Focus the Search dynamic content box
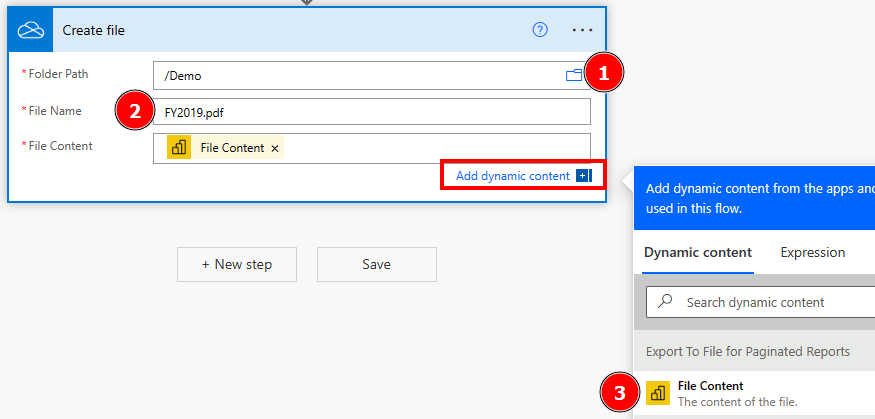 770,302
